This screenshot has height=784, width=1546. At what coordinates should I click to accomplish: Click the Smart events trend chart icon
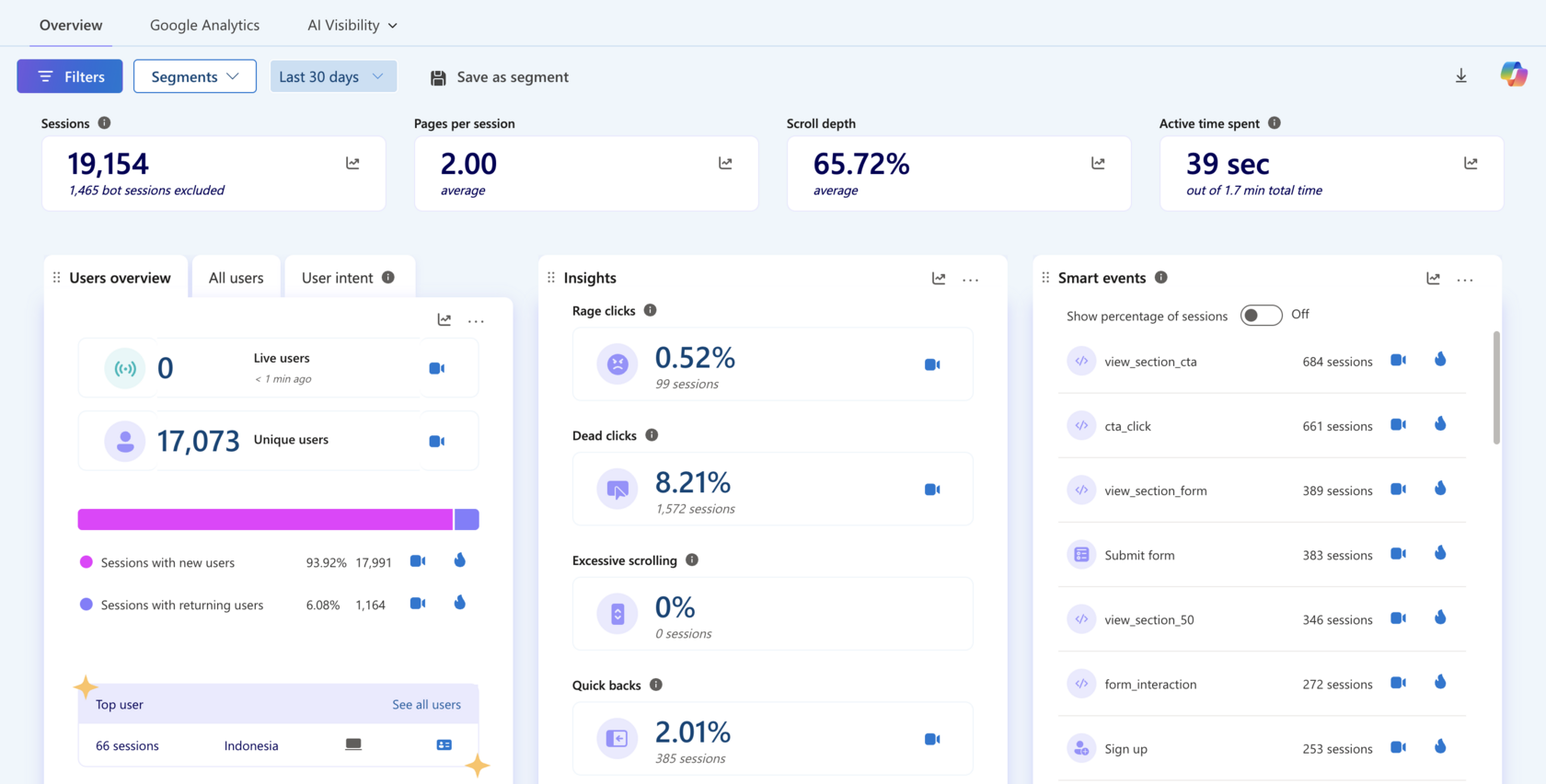click(x=1433, y=278)
